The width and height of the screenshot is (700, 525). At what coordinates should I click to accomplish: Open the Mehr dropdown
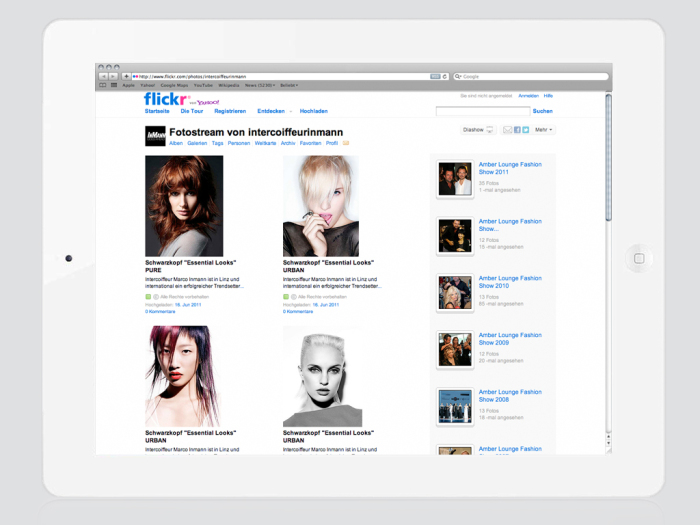[x=543, y=129]
